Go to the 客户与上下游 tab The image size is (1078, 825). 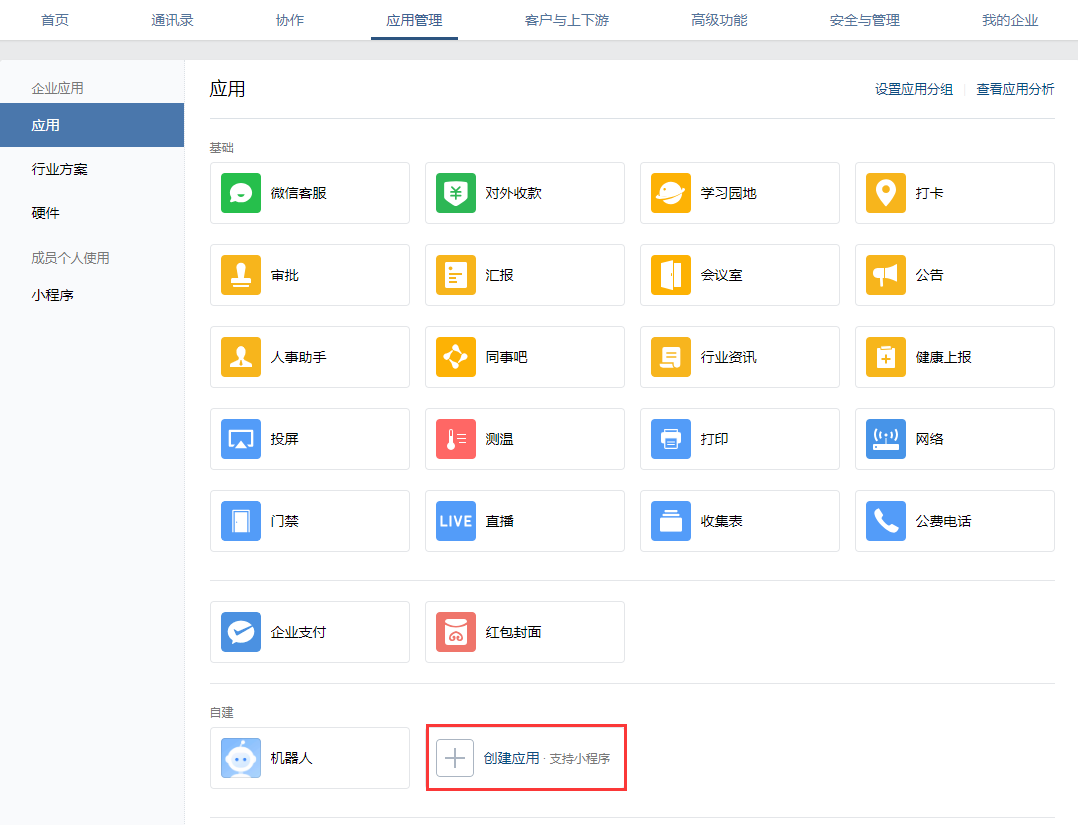[566, 20]
